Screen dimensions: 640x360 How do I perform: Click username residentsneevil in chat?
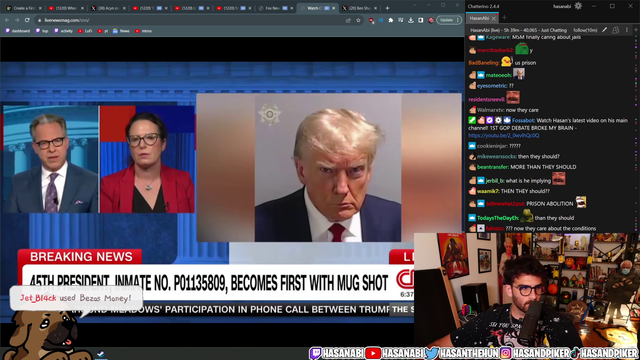click(x=487, y=100)
